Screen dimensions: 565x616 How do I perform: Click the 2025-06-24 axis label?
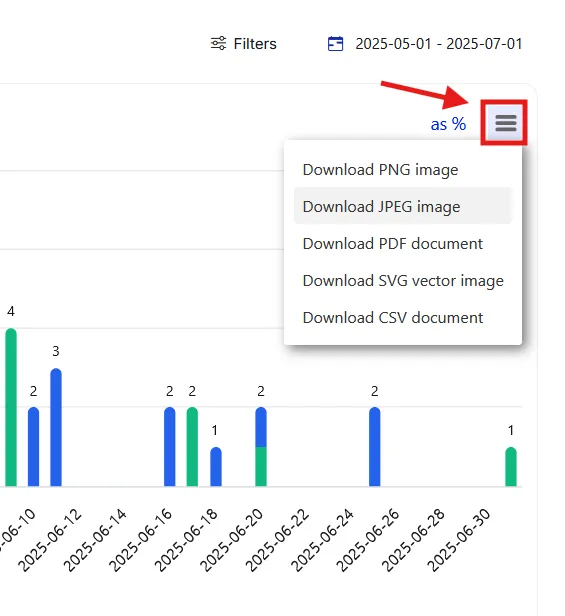click(322, 540)
